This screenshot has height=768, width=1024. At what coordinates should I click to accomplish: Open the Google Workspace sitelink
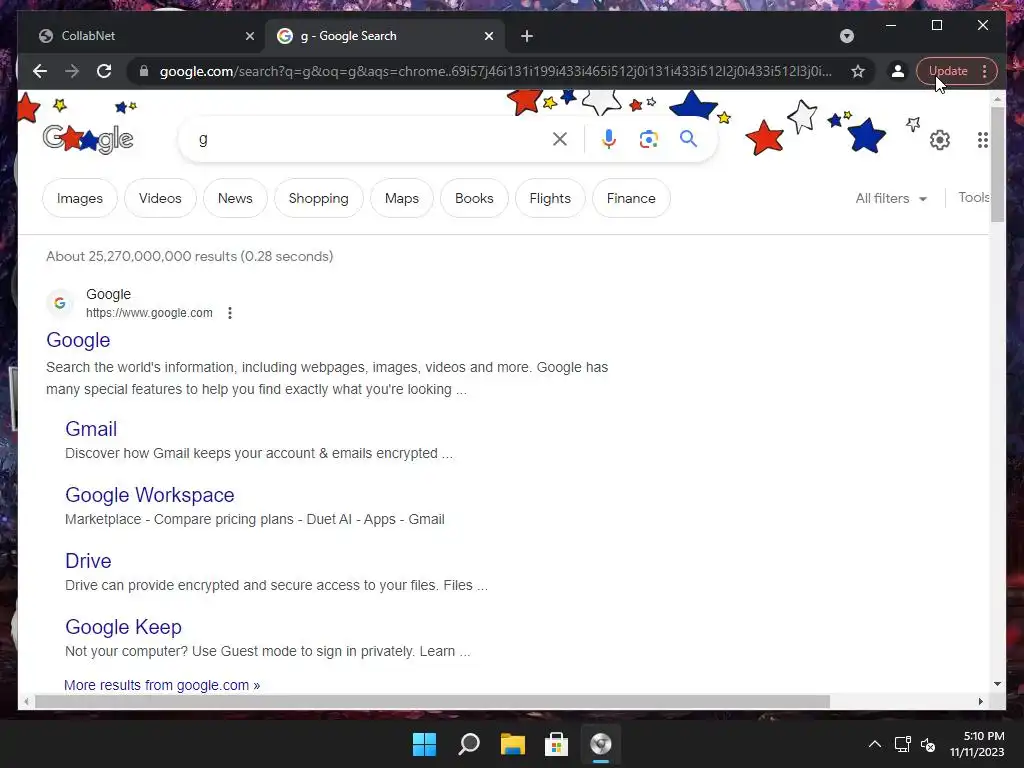150,495
